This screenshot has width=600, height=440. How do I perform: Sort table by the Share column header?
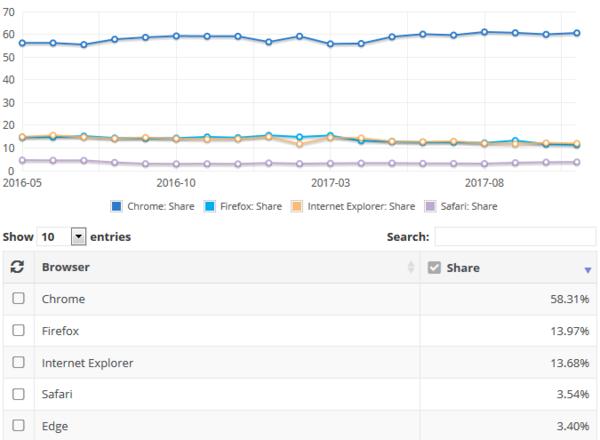(x=463, y=268)
